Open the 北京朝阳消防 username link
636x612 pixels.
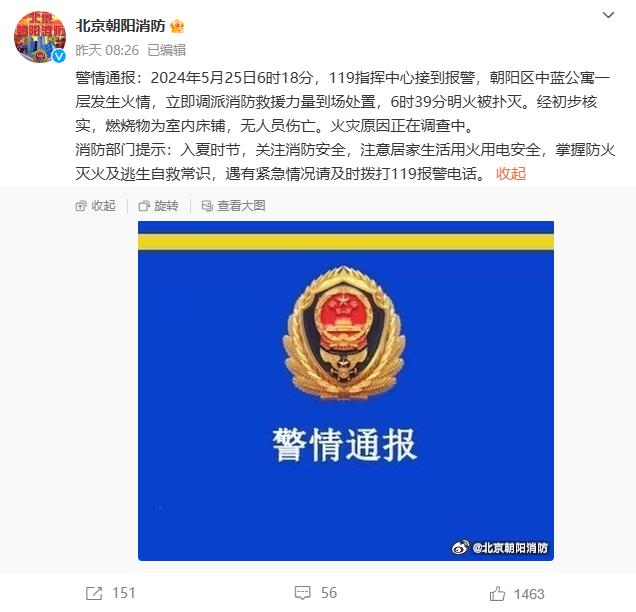pos(120,26)
